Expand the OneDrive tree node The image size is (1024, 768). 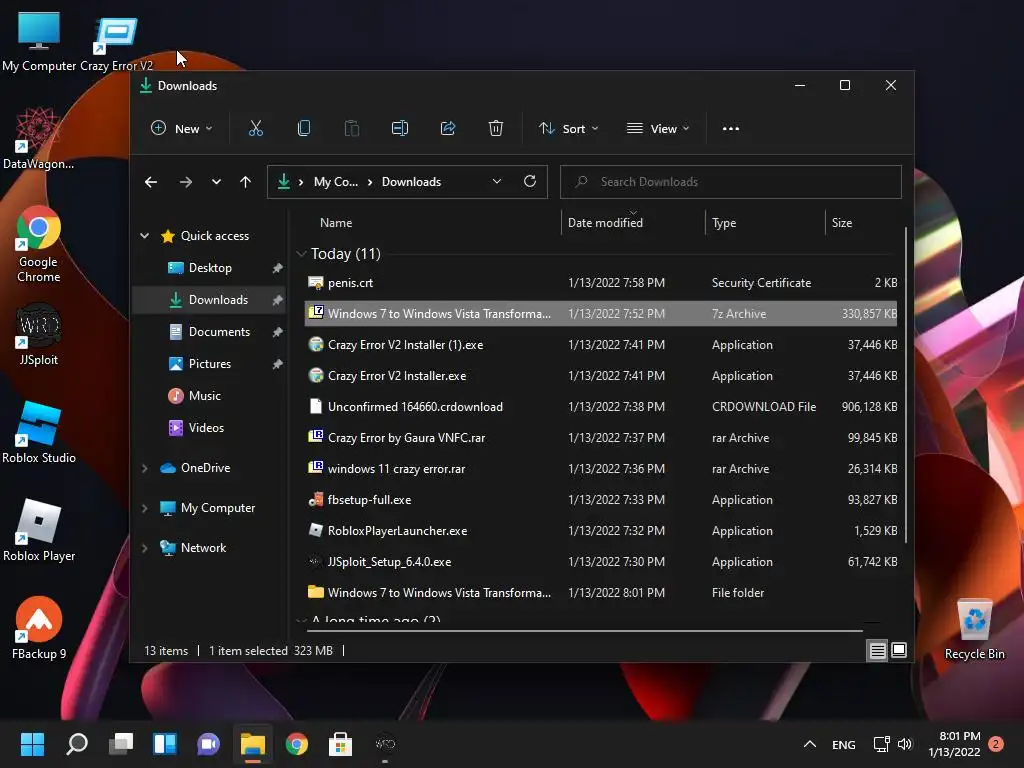click(x=144, y=468)
